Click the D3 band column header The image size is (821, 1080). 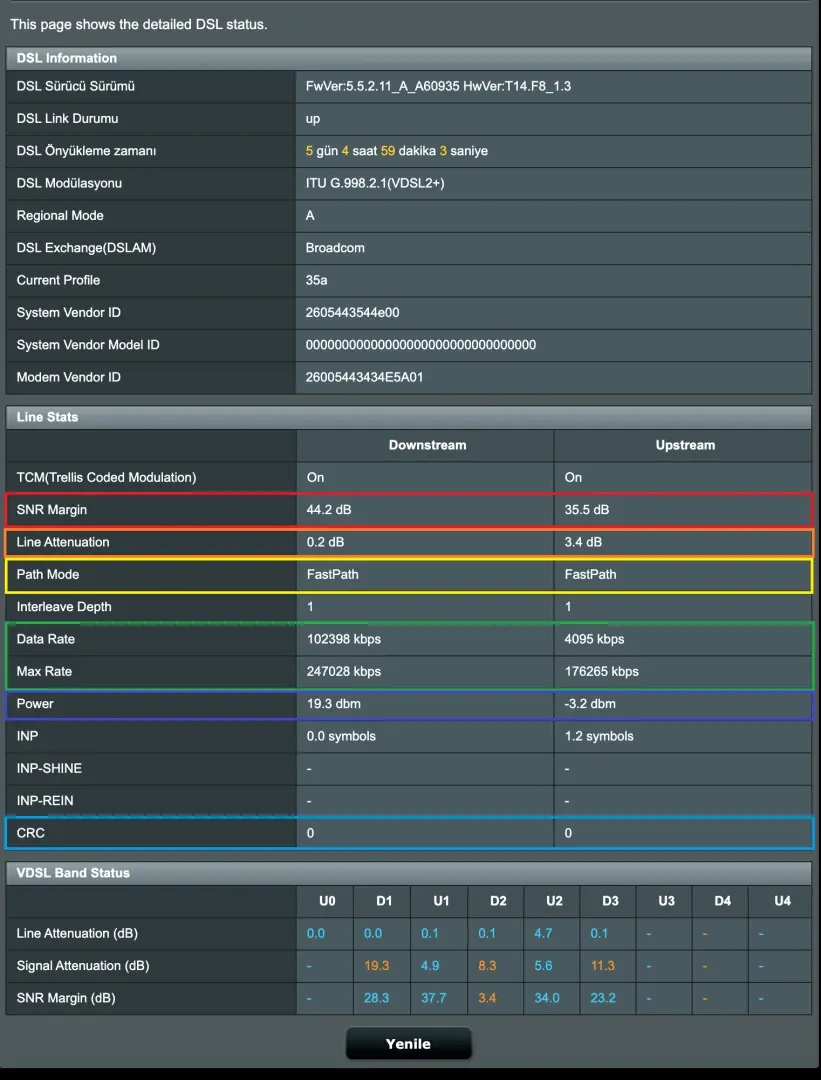pyautogui.click(x=610, y=901)
